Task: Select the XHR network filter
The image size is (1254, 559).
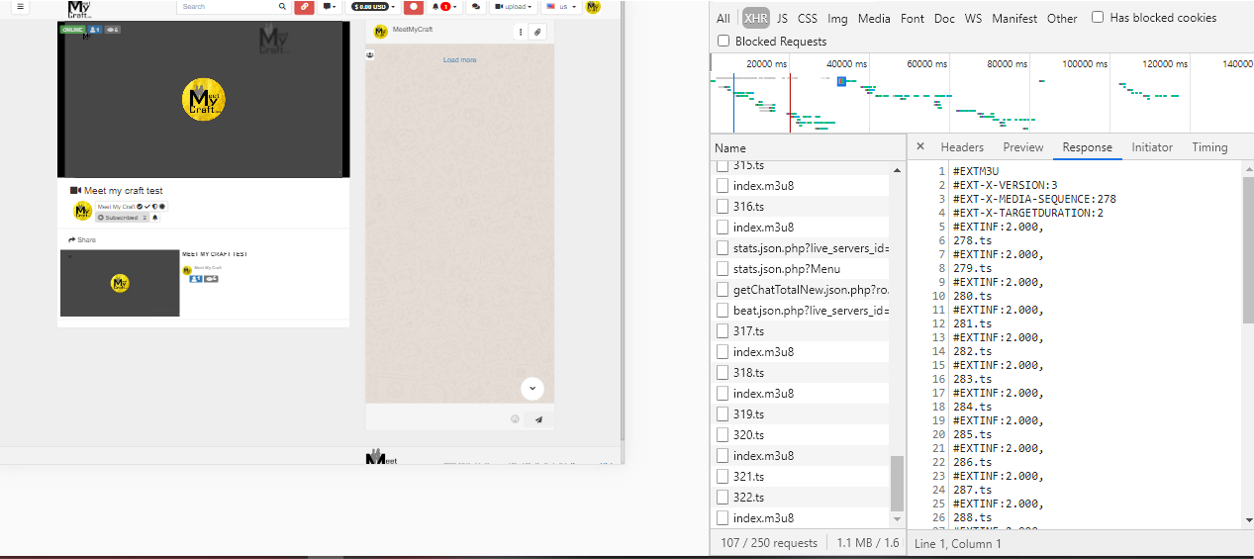Action: click(x=756, y=18)
